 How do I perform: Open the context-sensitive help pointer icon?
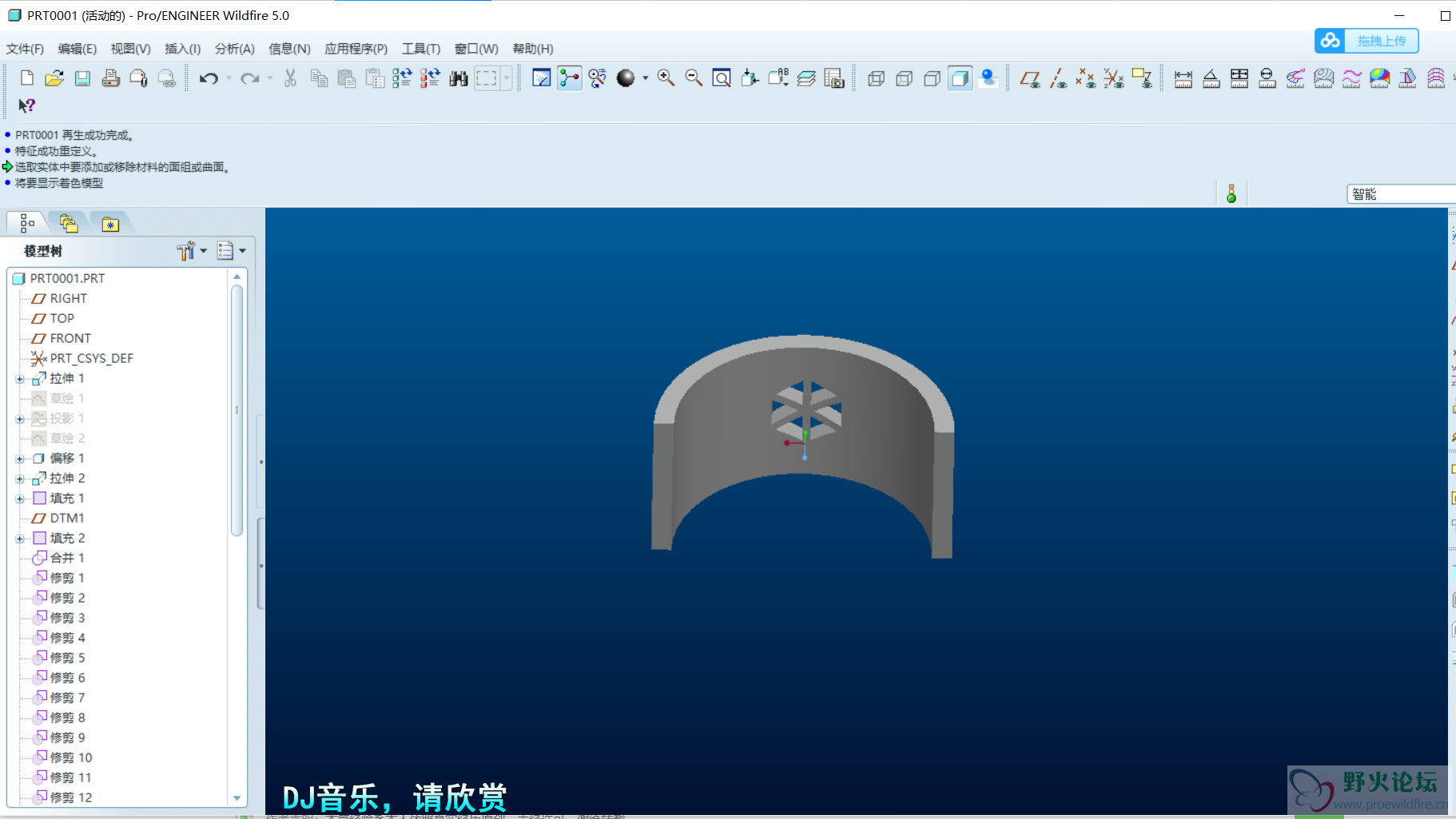click(27, 105)
